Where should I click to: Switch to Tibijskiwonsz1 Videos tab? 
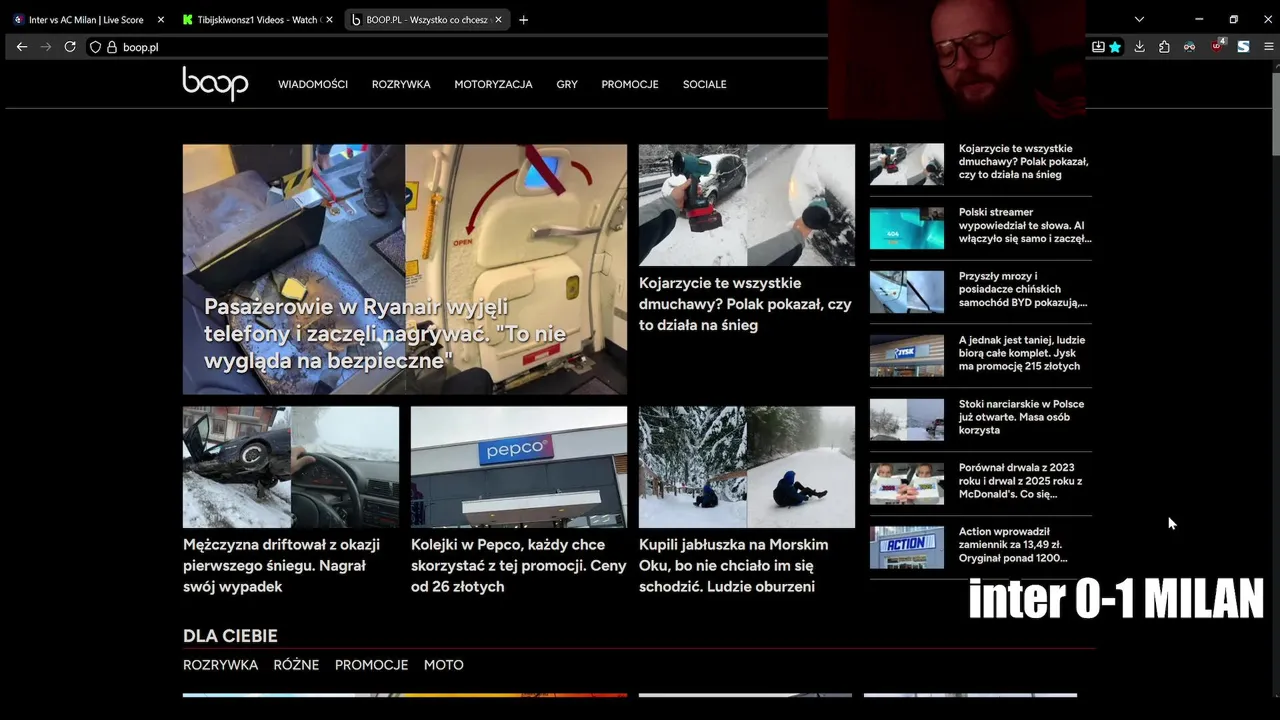click(x=255, y=19)
